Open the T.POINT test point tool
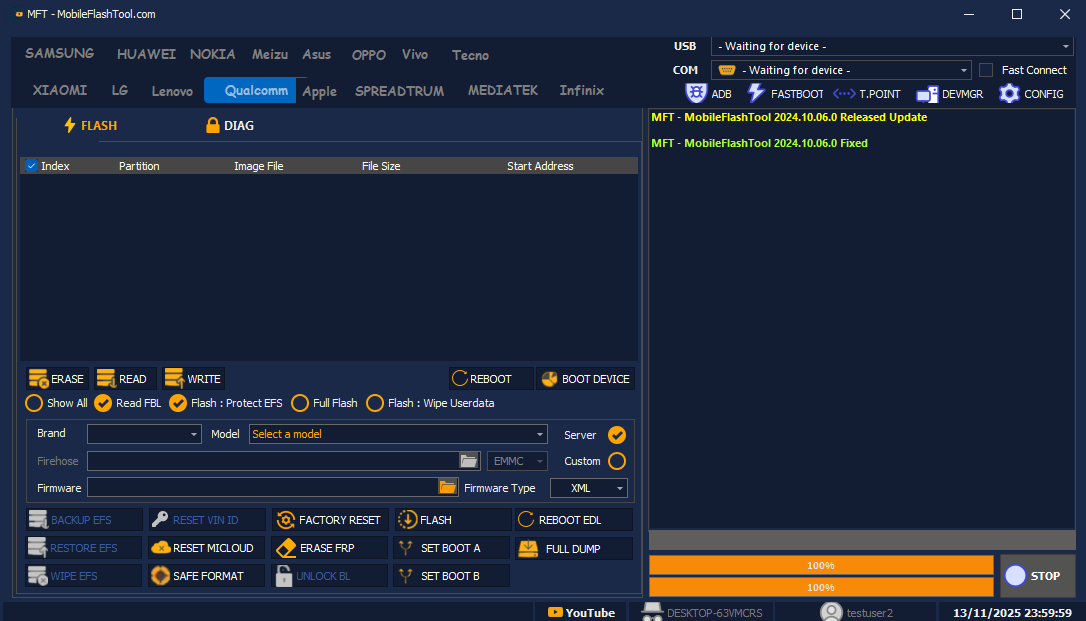 click(866, 93)
